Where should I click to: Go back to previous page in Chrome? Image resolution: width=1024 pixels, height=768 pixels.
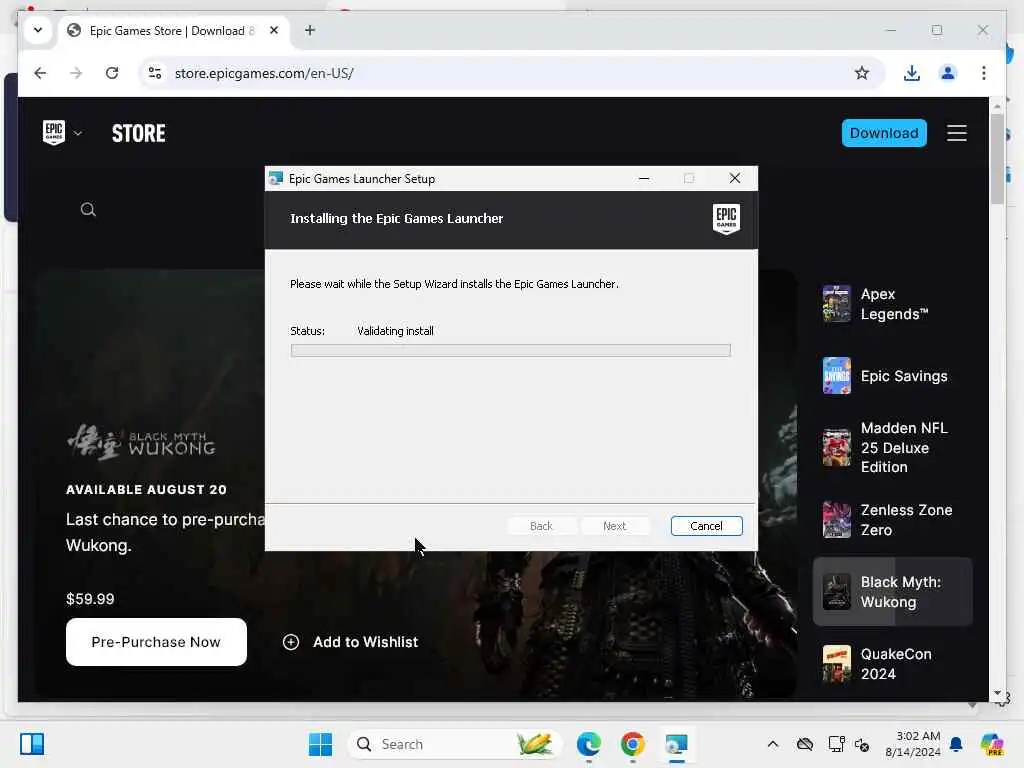tap(40, 73)
